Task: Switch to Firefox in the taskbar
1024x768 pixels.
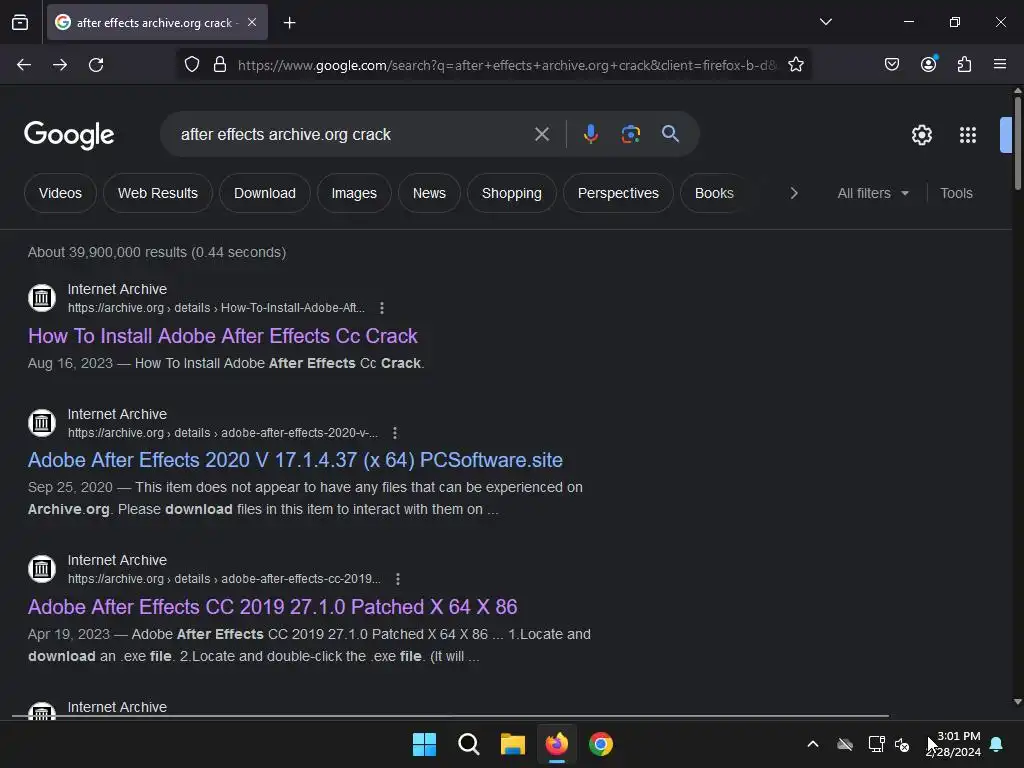Action: [x=556, y=744]
